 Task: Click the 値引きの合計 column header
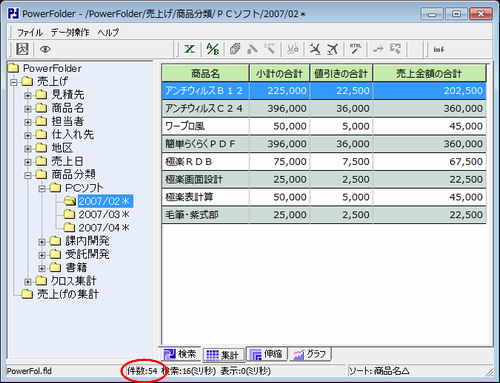341,73
